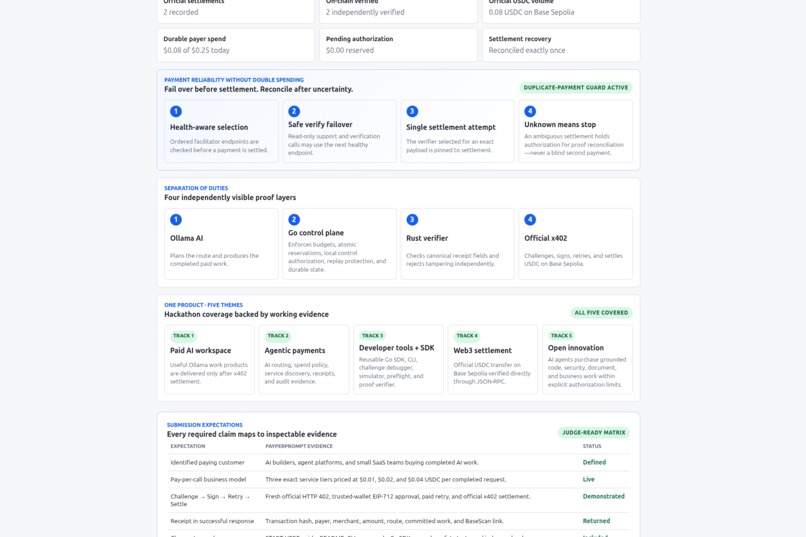
Task: Click the 'Live' status value
Action: (589, 479)
